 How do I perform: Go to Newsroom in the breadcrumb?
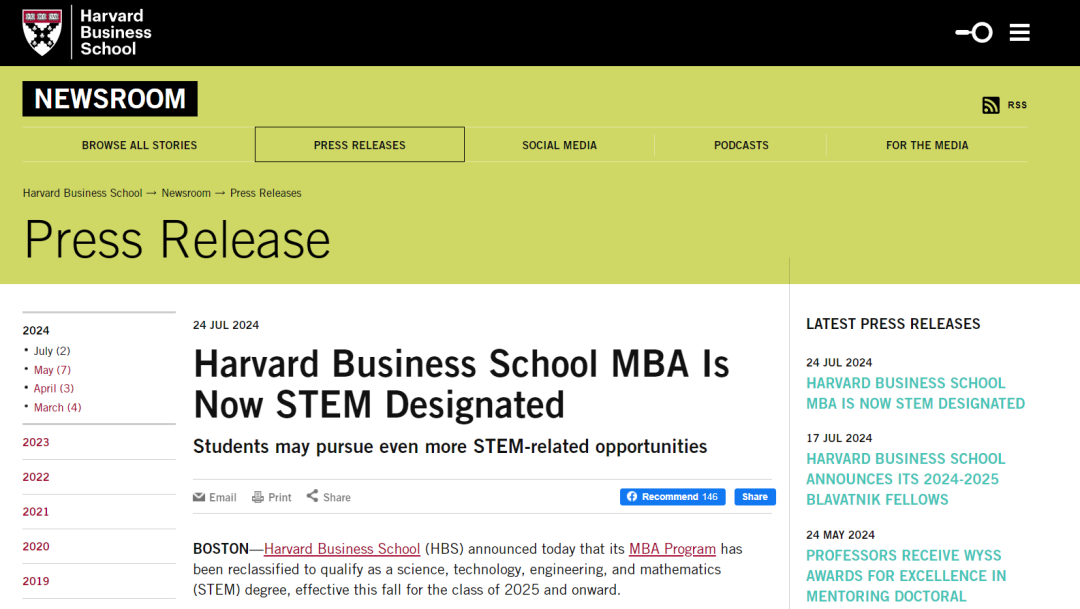point(186,193)
